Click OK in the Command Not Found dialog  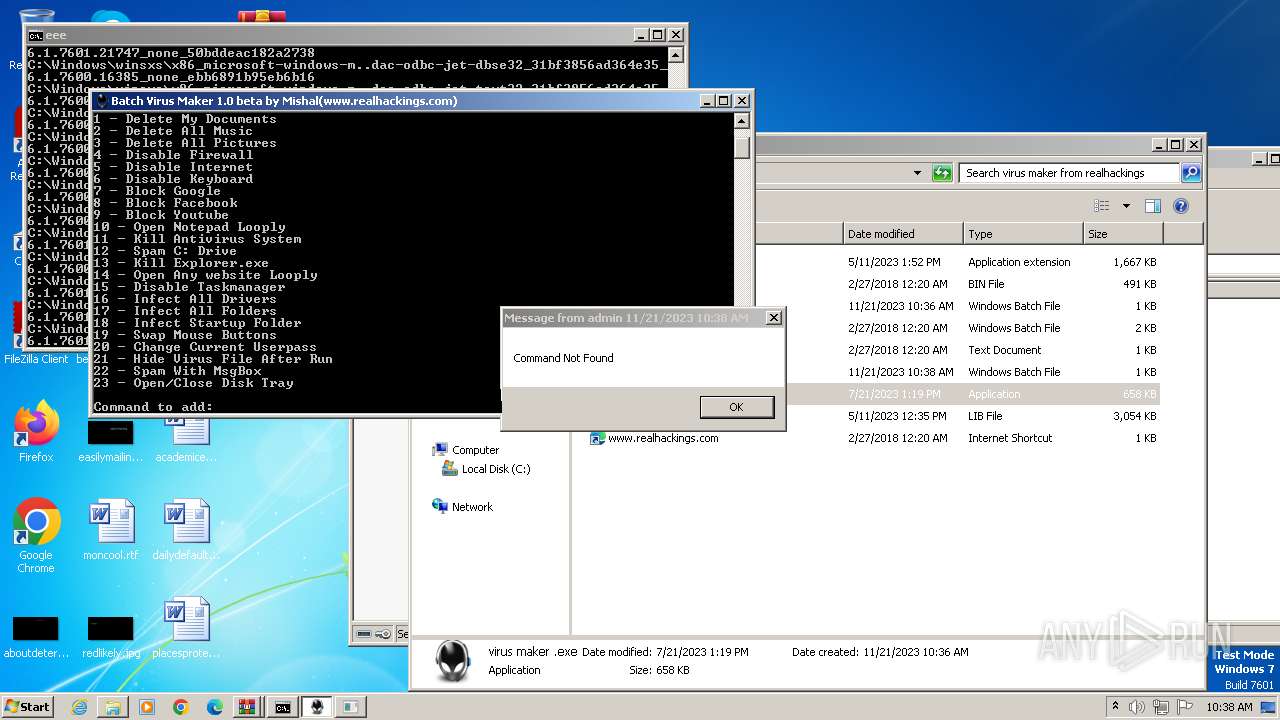(737, 407)
